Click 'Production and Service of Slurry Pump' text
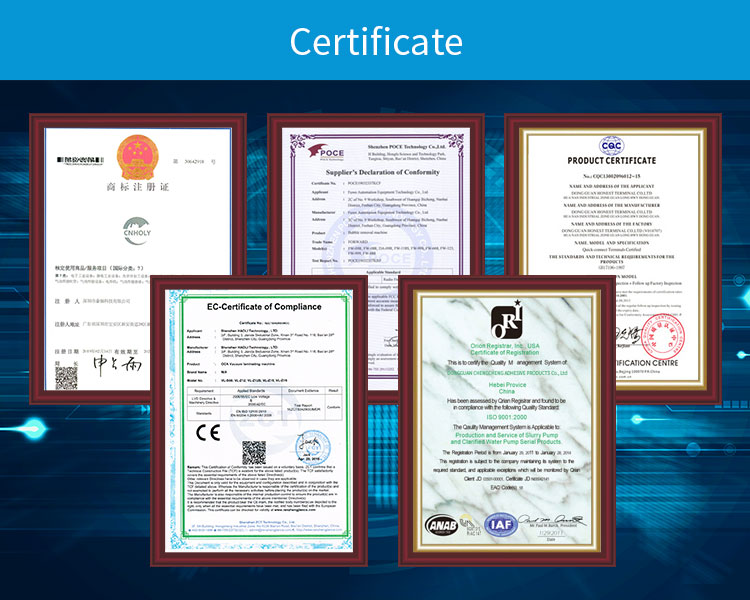750x600 pixels. [x=507, y=435]
